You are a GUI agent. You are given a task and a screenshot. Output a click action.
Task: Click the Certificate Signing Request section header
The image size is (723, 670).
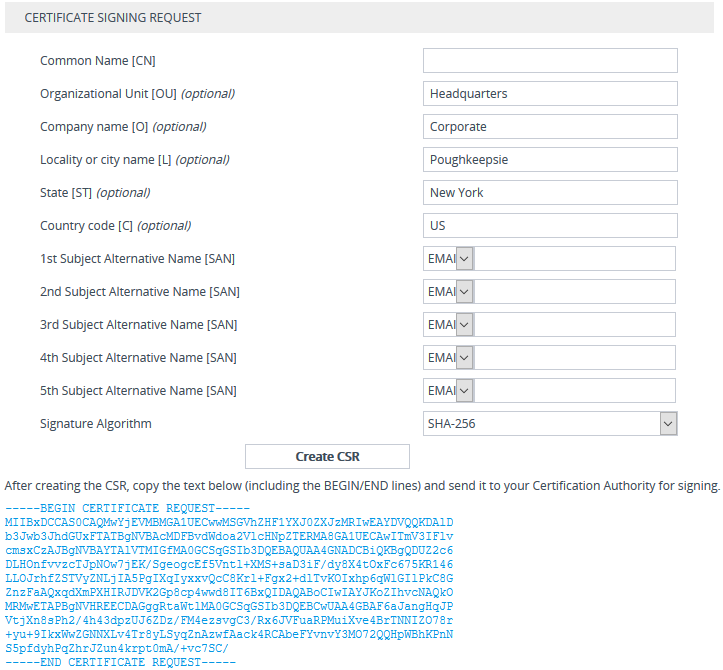tap(113, 18)
